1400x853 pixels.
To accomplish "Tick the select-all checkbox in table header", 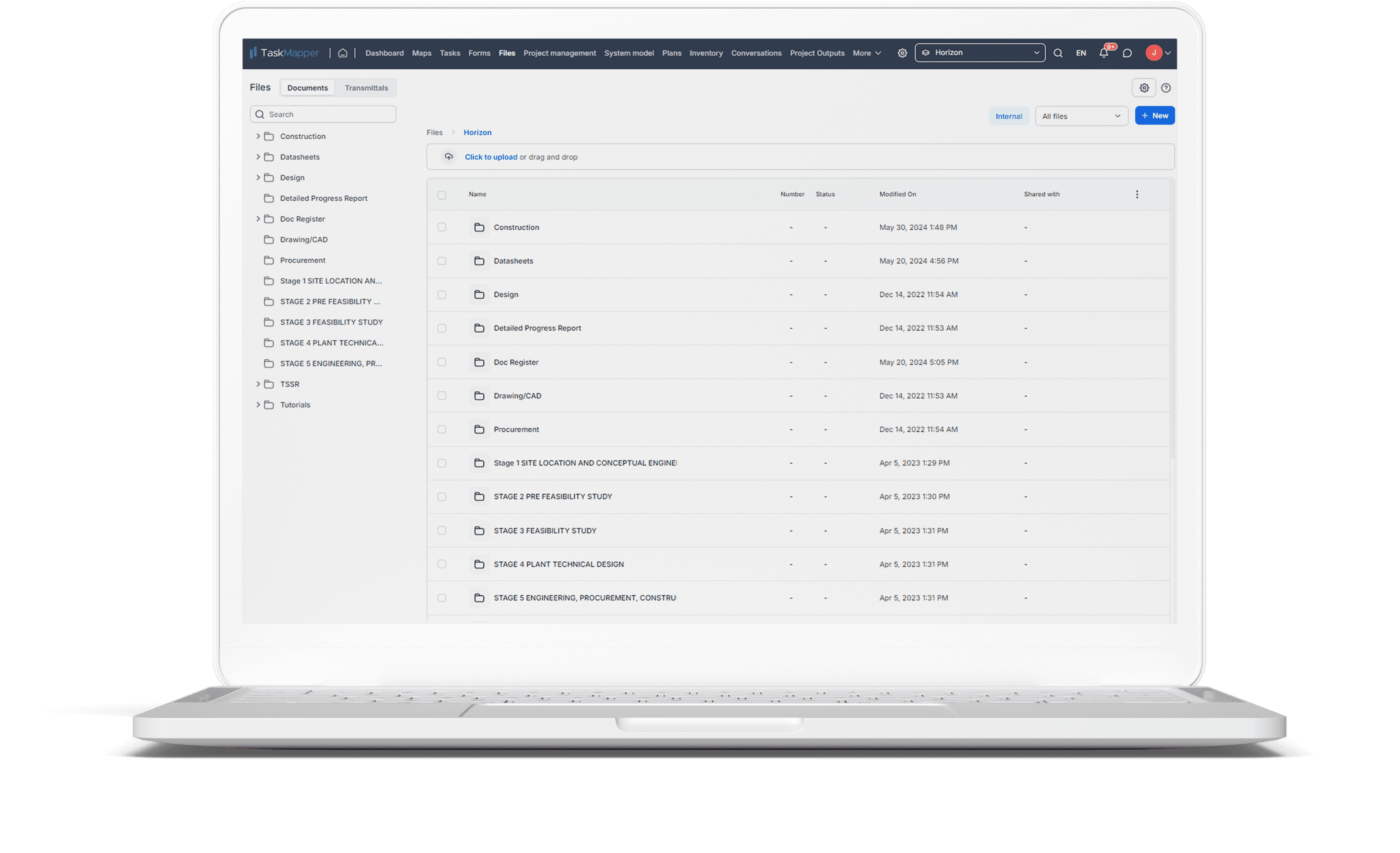I will coord(442,195).
